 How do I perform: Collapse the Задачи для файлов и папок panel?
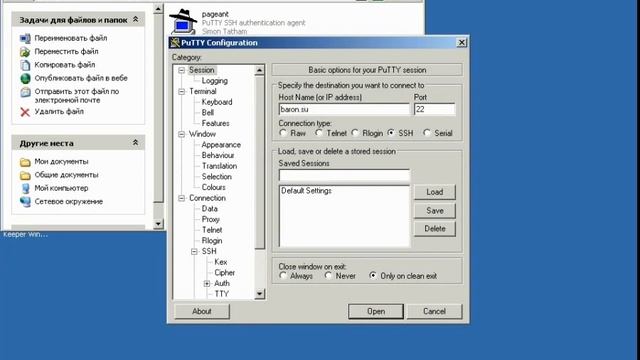[136, 20]
